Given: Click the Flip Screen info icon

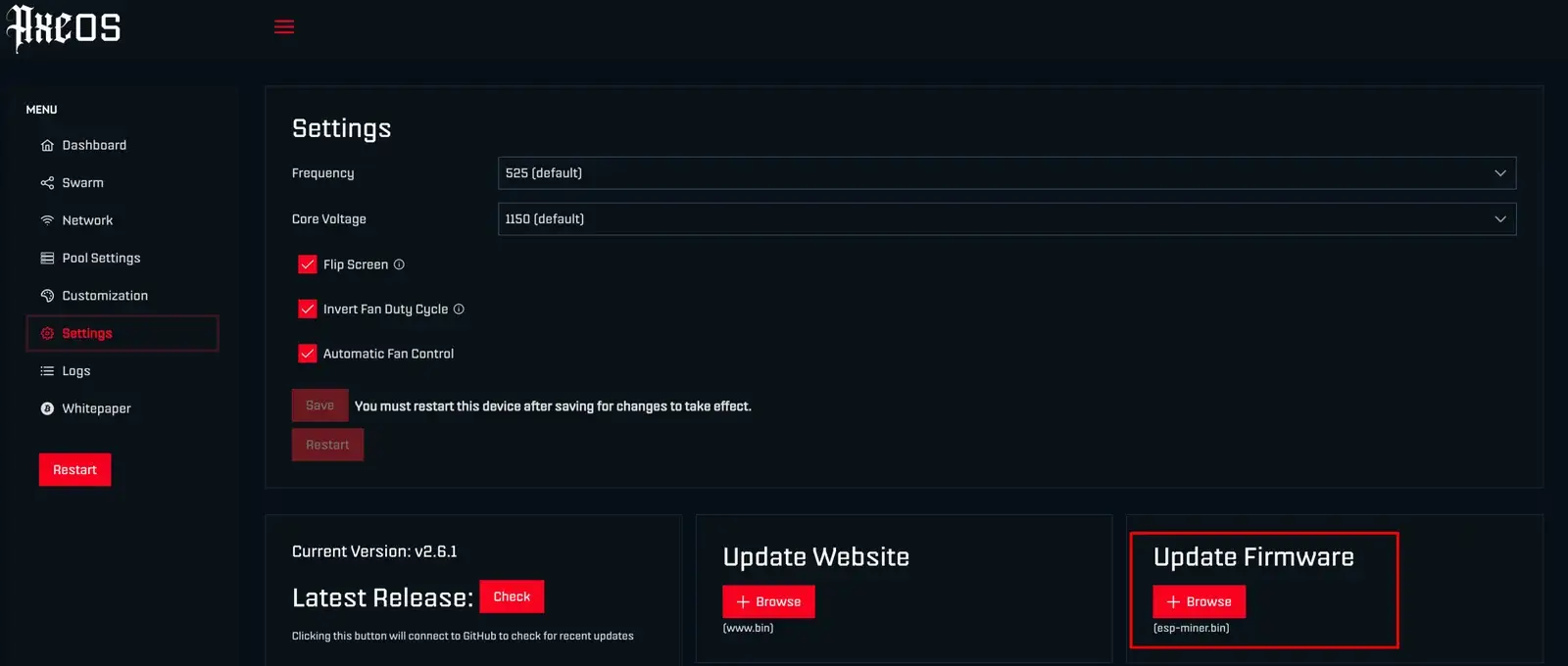Looking at the screenshot, I should click(x=399, y=264).
